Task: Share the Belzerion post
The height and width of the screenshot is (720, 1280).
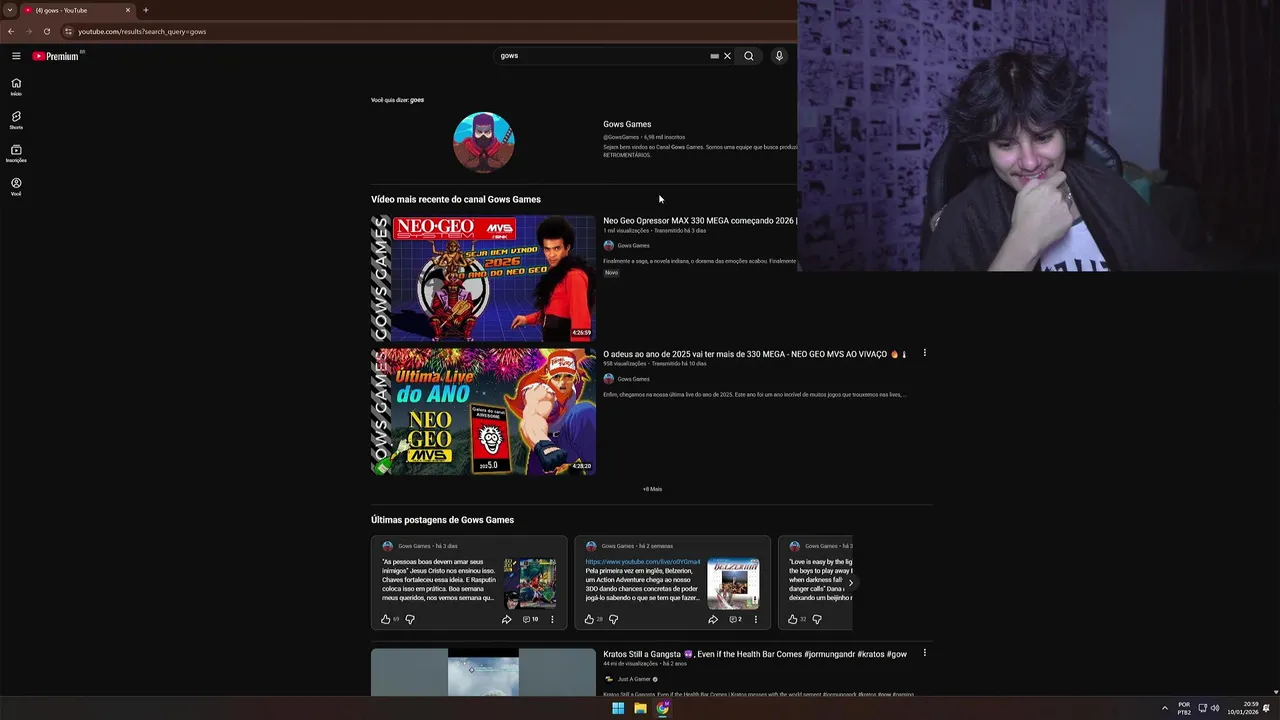Action: (x=713, y=619)
